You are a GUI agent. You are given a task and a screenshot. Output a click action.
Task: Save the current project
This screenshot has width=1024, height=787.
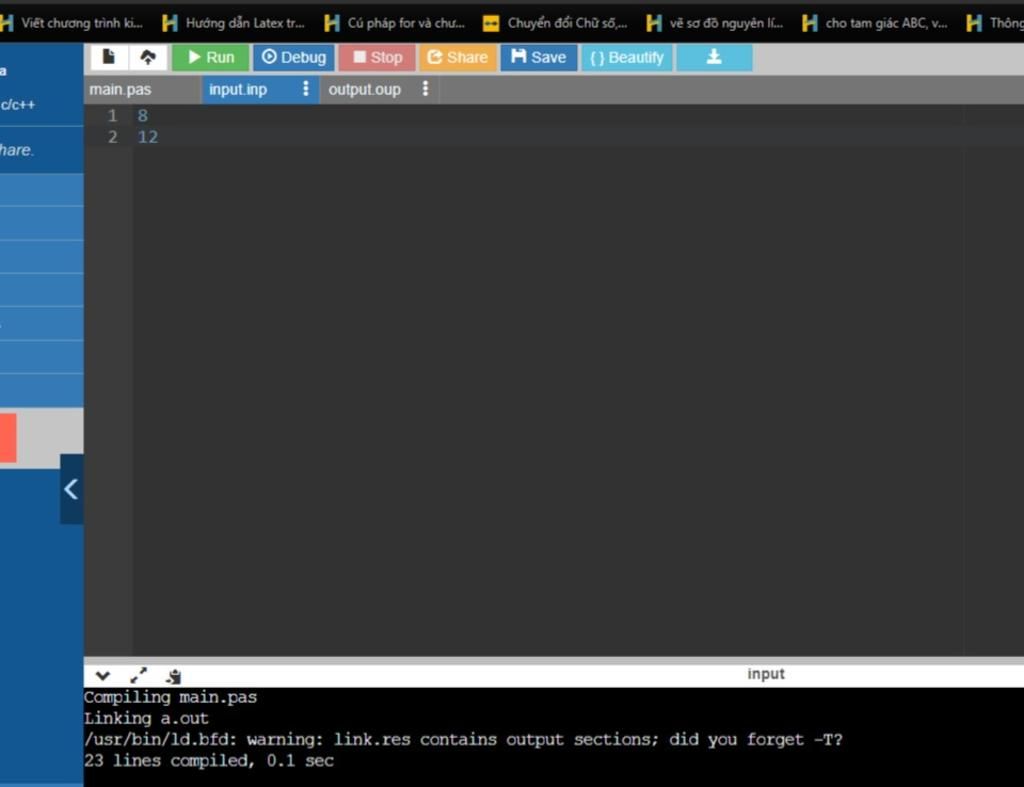point(539,57)
